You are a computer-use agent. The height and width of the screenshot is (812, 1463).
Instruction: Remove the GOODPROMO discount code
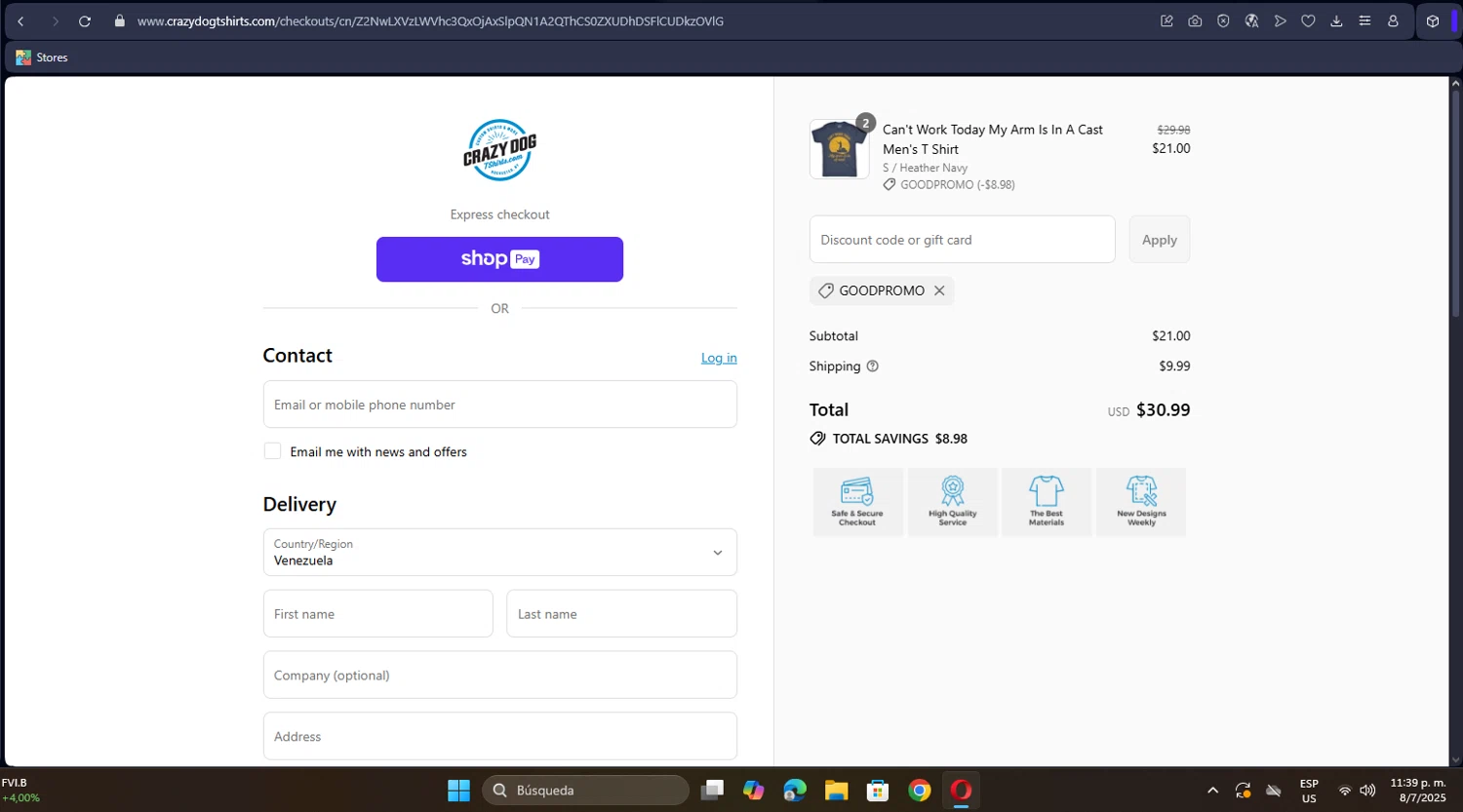[x=939, y=290]
